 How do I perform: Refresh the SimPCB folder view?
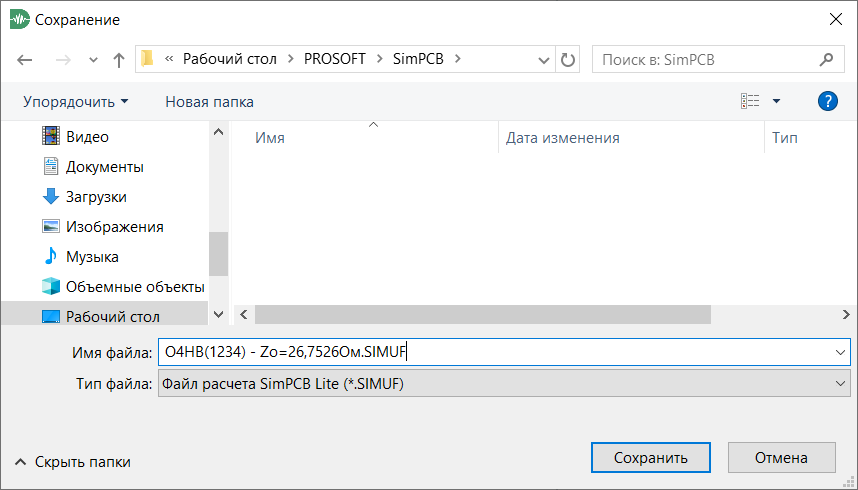pyautogui.click(x=568, y=60)
